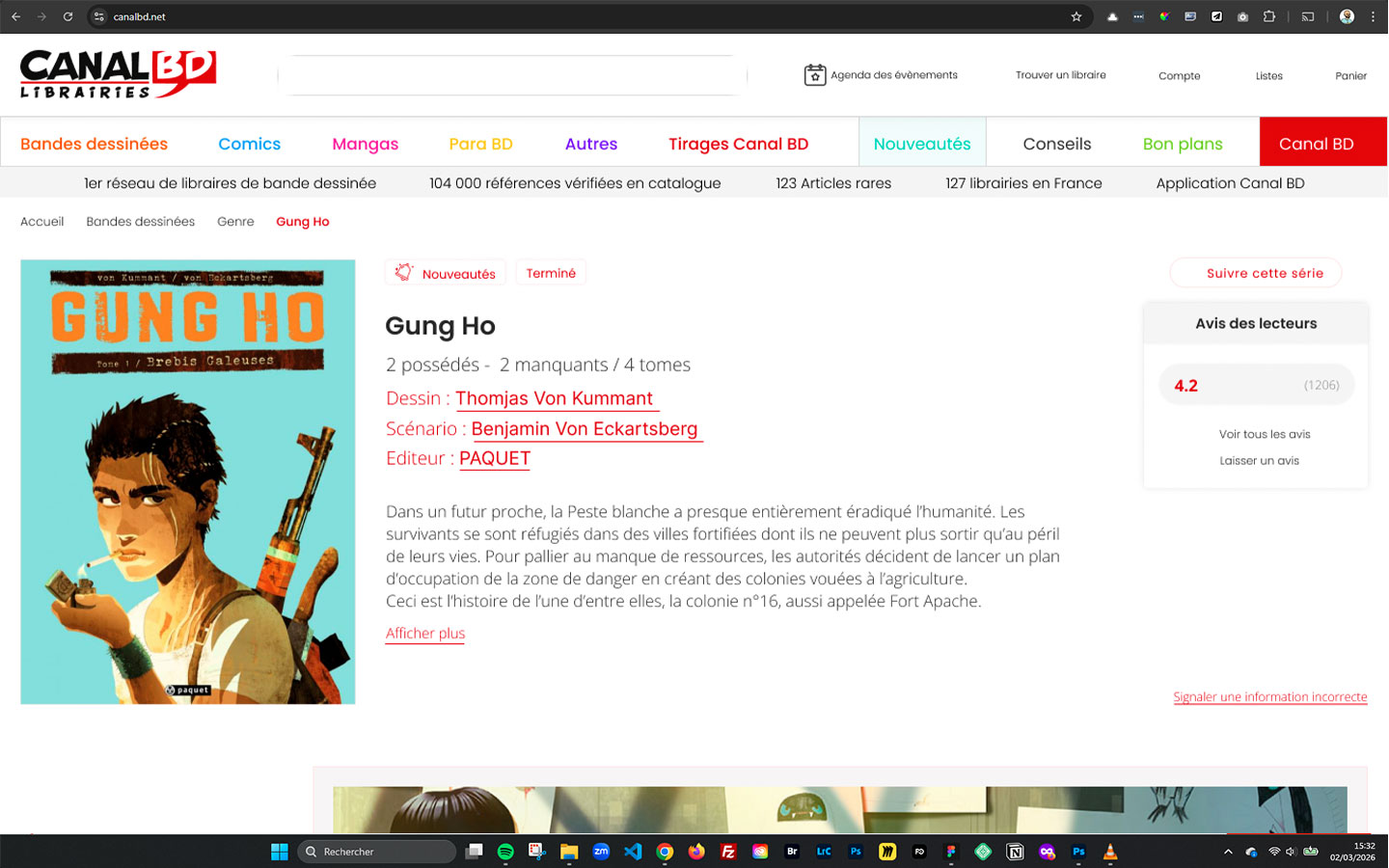Screen dimensions: 1389x868
Task: Open the Mangas category tab
Action: click(365, 144)
